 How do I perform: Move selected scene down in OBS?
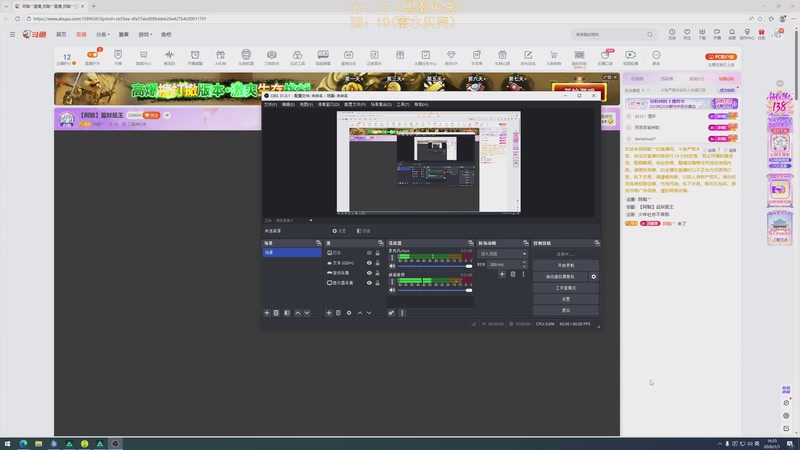307,313
